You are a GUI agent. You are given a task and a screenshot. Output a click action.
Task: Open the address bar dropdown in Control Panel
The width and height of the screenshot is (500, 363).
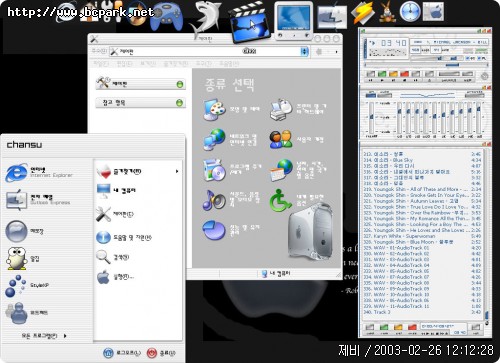[304, 52]
